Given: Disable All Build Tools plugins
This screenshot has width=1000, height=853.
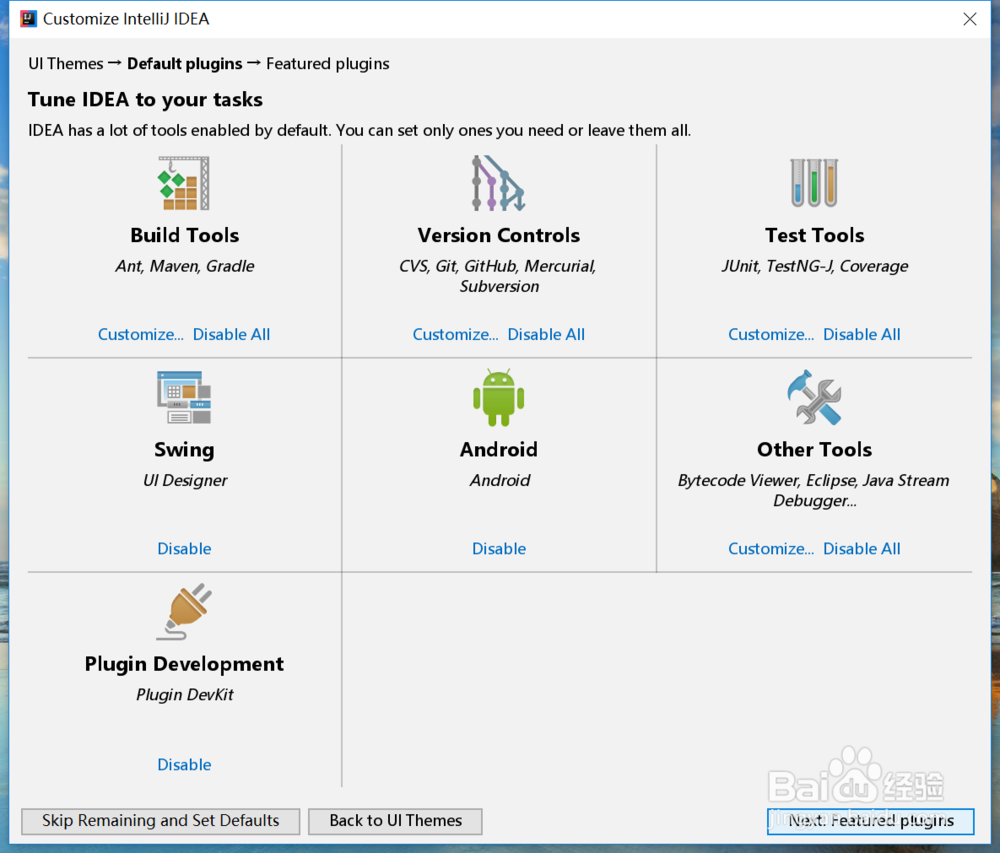Looking at the screenshot, I should click(232, 334).
